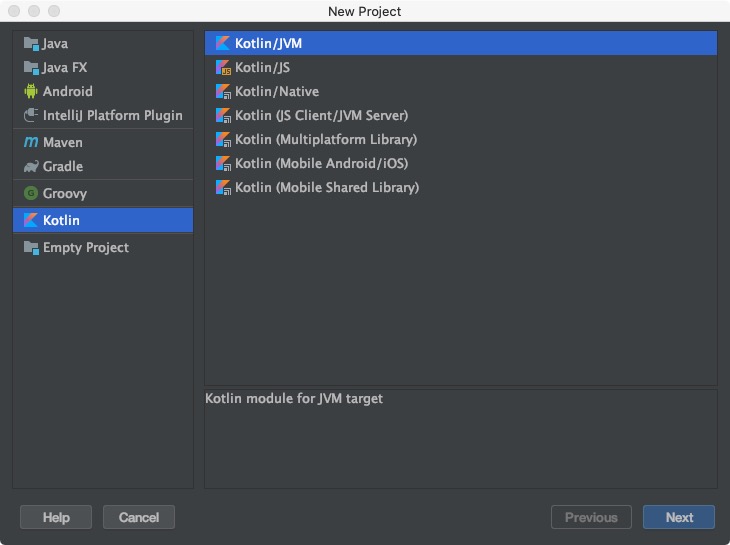Click the green Groovy icon

click(31, 194)
